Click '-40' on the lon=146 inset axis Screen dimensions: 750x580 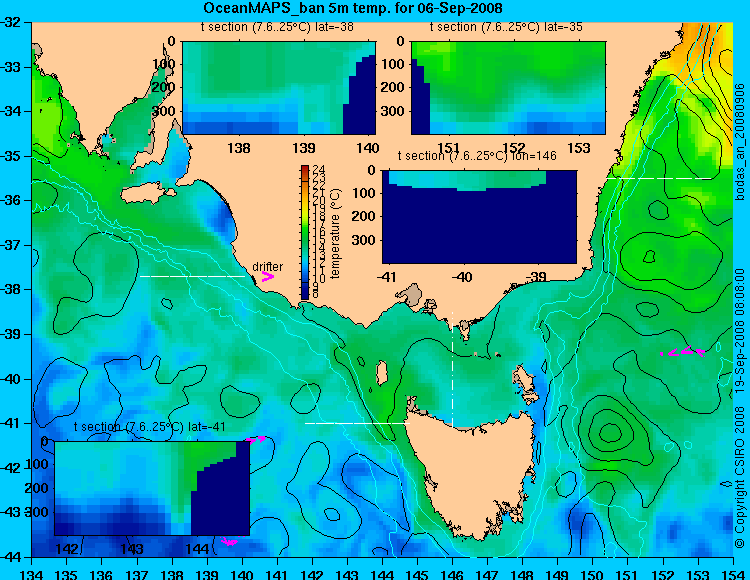(462, 276)
